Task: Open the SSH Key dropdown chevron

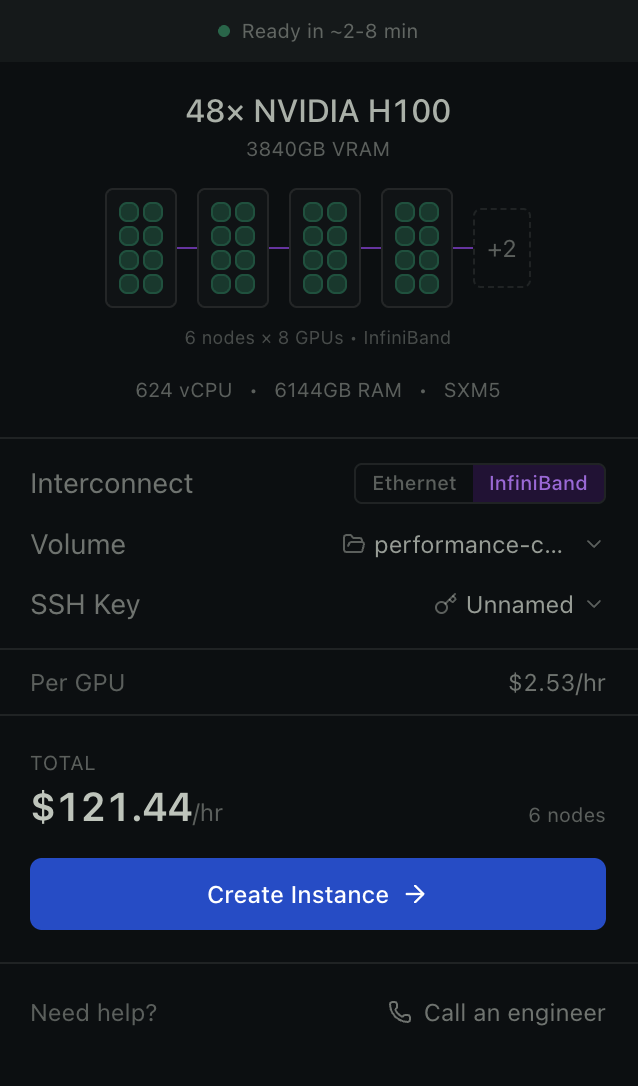Action: point(594,605)
